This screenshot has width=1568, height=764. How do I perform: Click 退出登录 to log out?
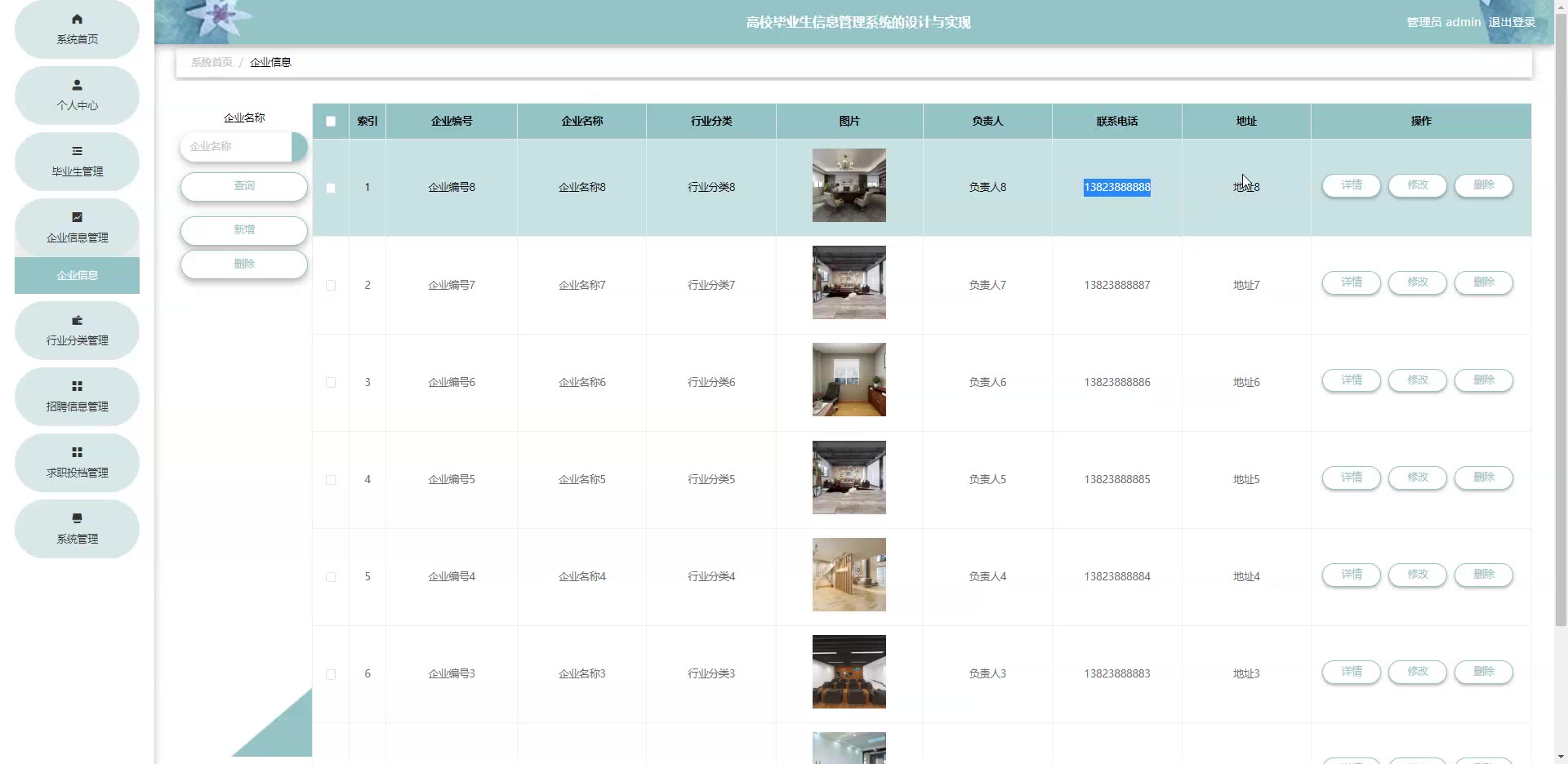[x=1511, y=22]
